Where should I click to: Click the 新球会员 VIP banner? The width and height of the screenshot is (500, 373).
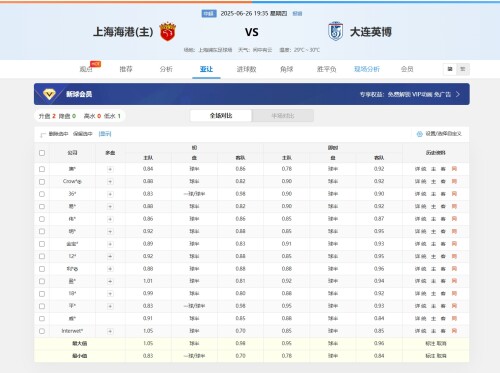point(252,94)
